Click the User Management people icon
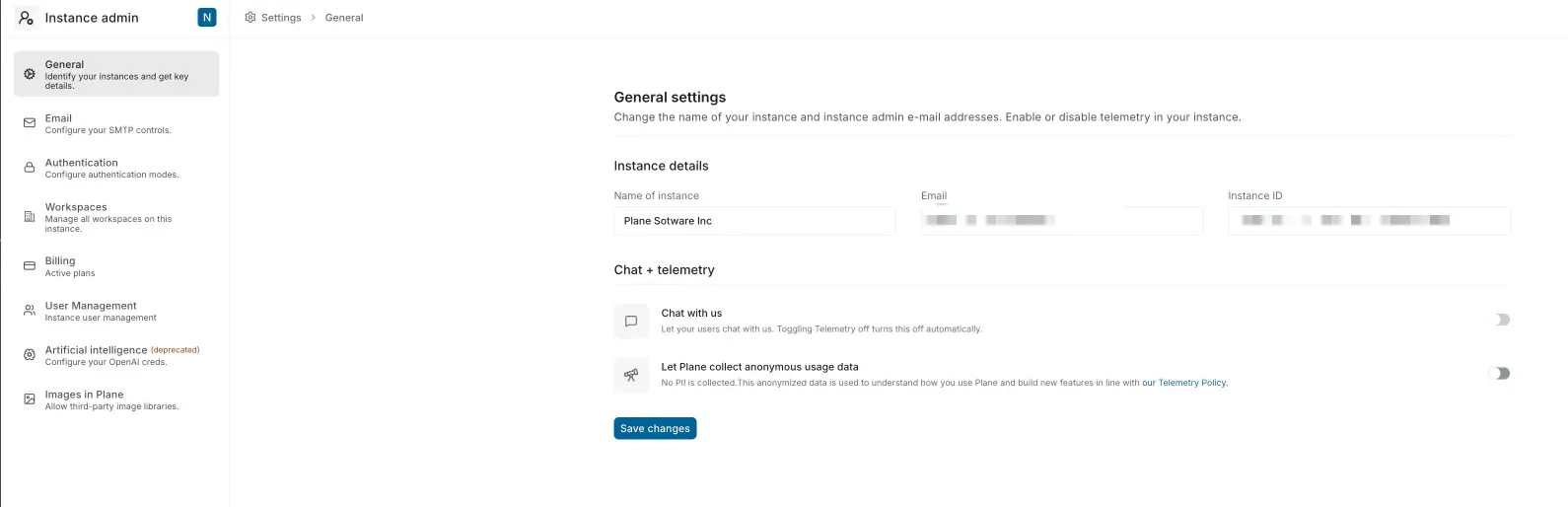This screenshot has height=507, width=1568. [x=30, y=311]
